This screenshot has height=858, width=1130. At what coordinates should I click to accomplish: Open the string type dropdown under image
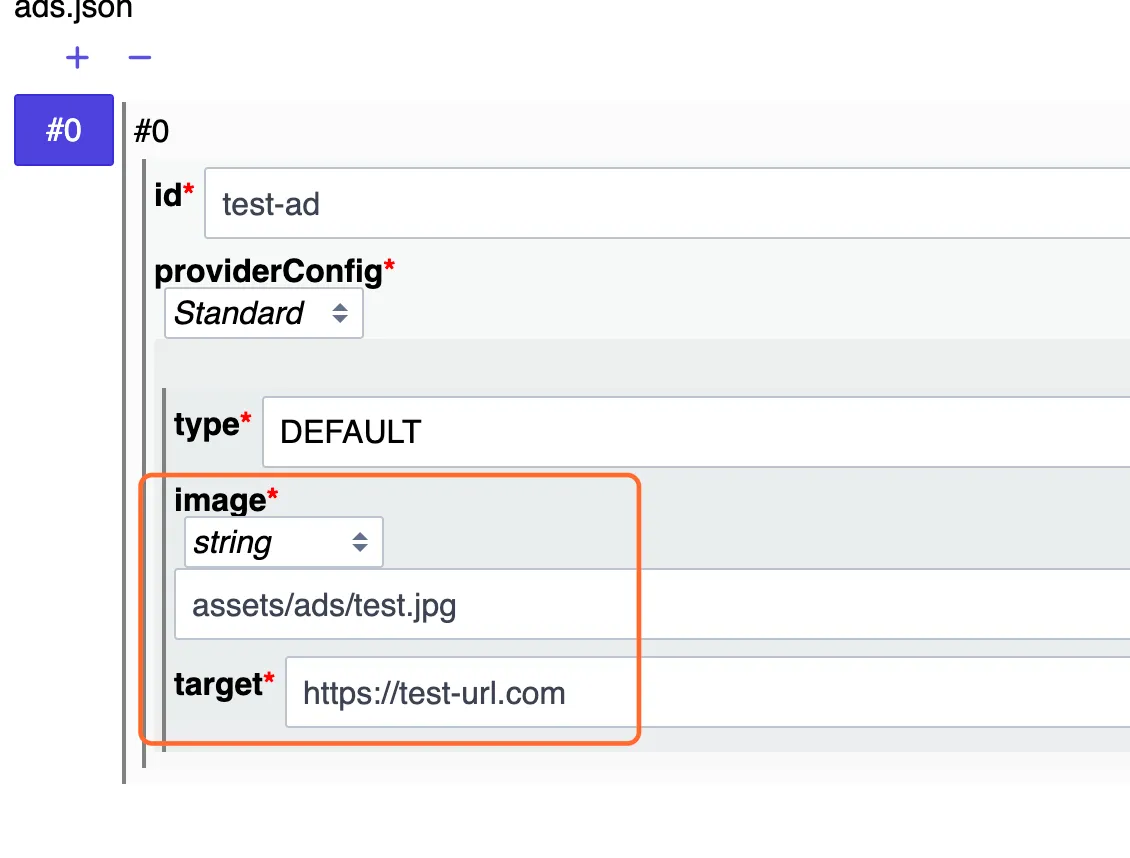coord(284,542)
